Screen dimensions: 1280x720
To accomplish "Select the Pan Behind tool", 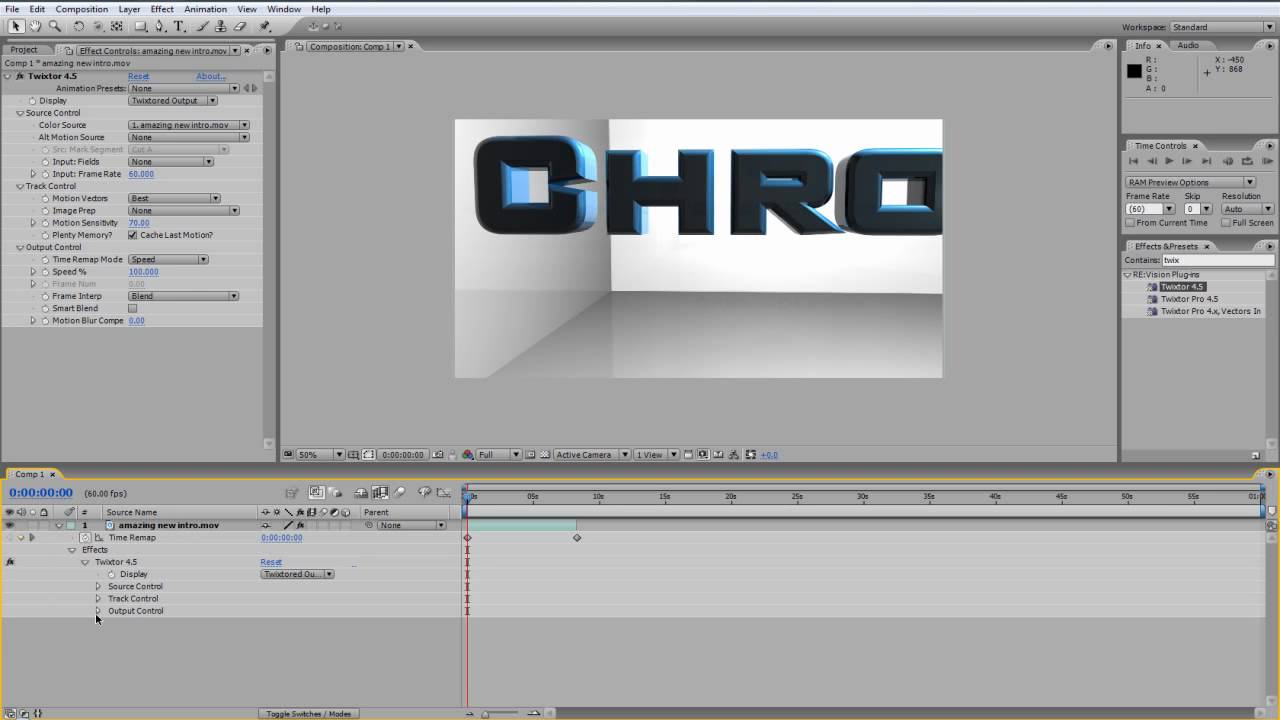I will 116,27.
